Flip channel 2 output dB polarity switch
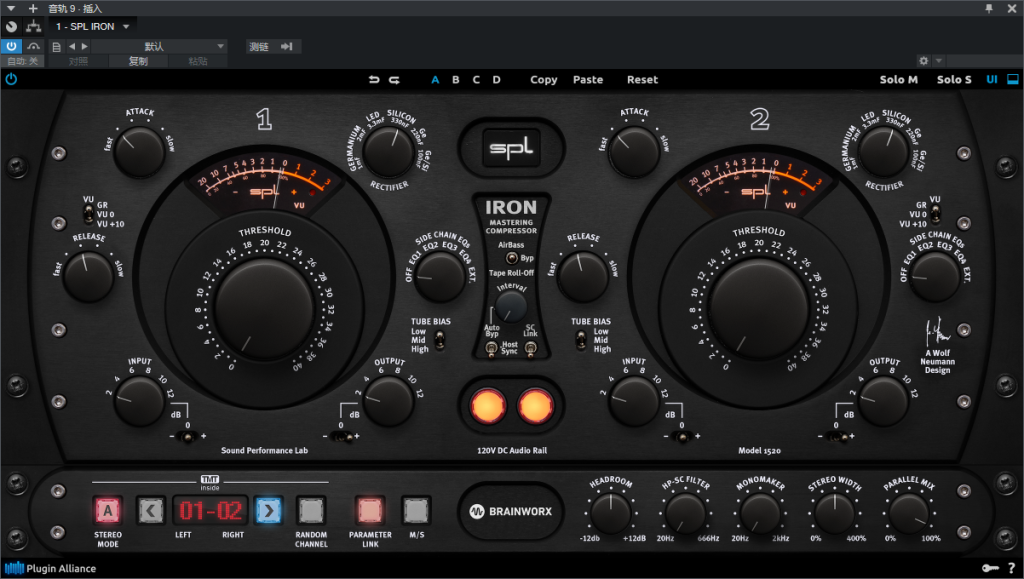 click(837, 436)
